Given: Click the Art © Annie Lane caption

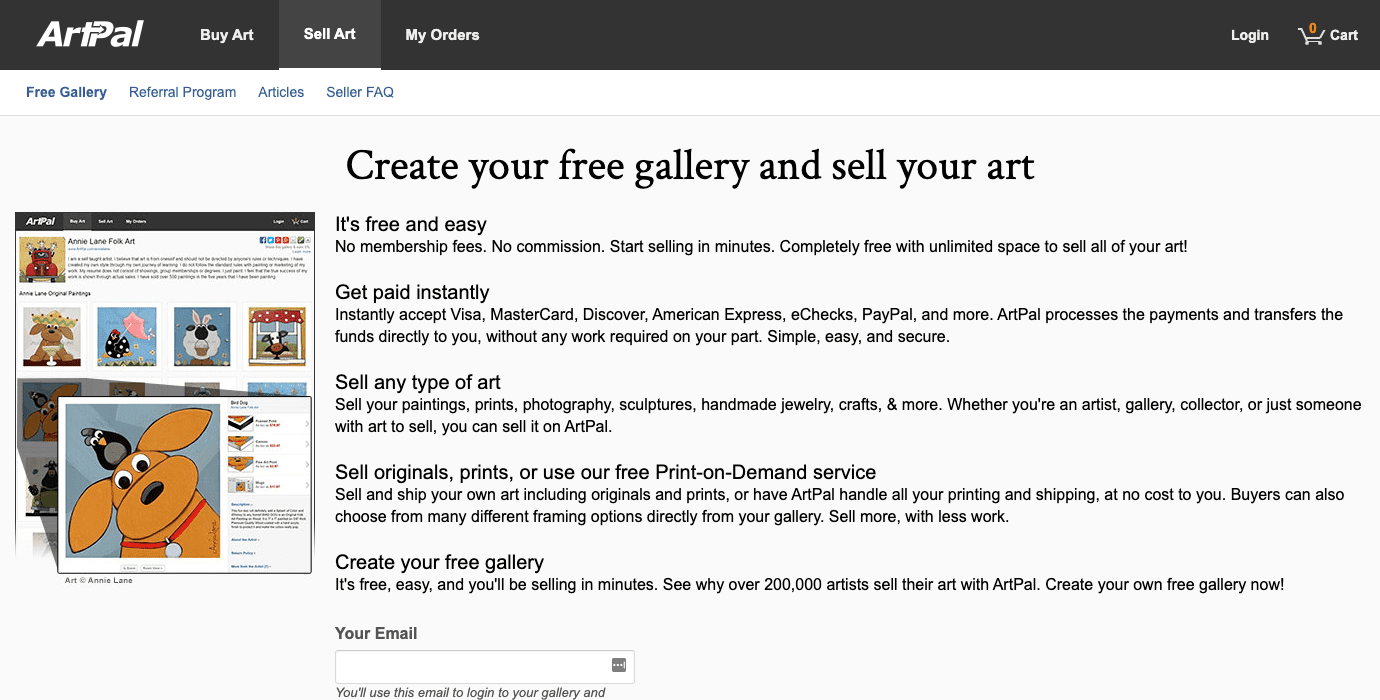Looking at the screenshot, I should coord(101,581).
